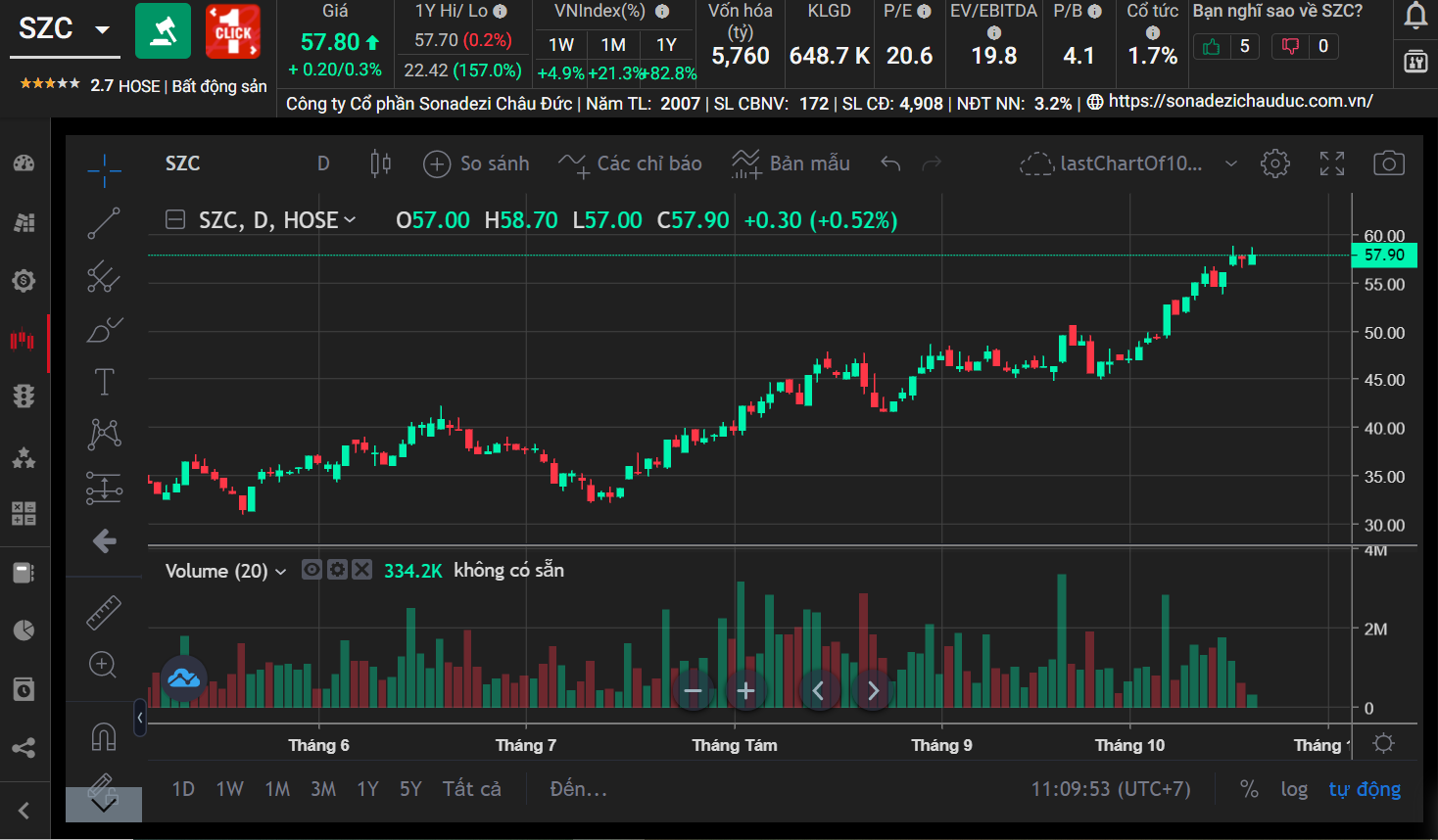1438x840 pixels.
Task: Open chart settings gear icon
Action: [1274, 163]
